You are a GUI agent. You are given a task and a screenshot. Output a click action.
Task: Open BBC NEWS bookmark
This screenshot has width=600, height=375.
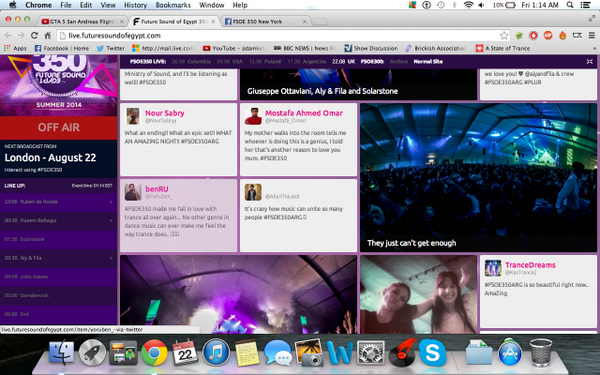[305, 48]
